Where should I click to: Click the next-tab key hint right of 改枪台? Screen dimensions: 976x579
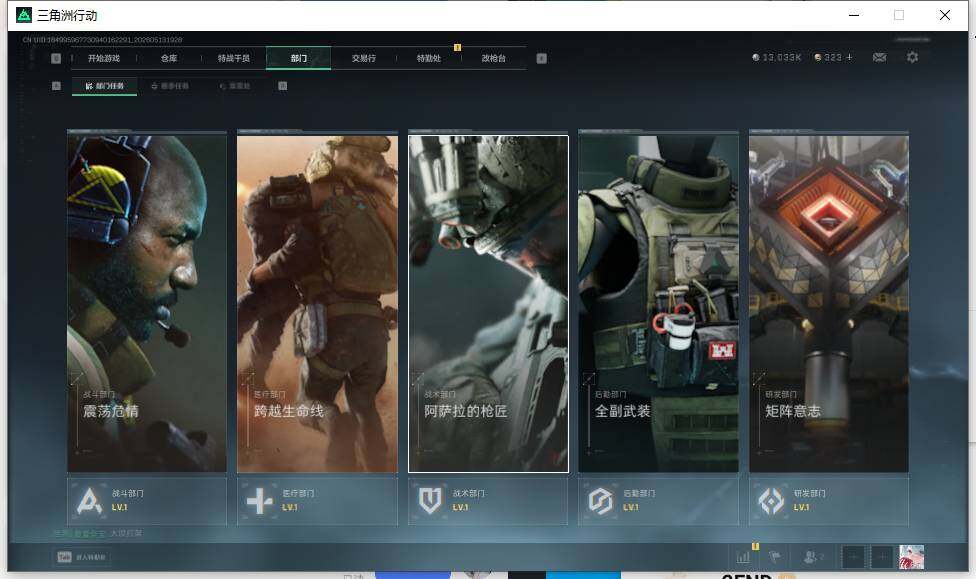pos(542,58)
